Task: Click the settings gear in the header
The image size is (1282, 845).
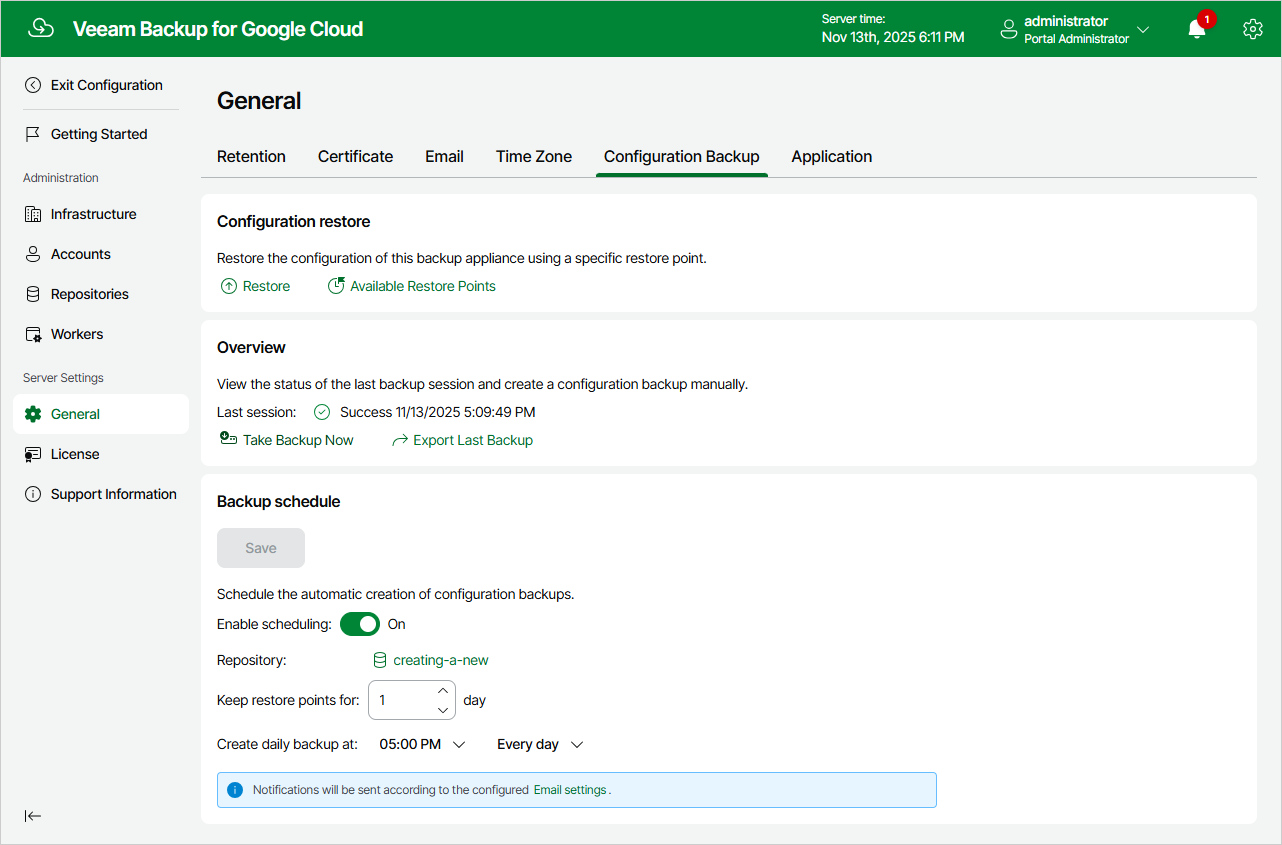Action: coord(1253,29)
